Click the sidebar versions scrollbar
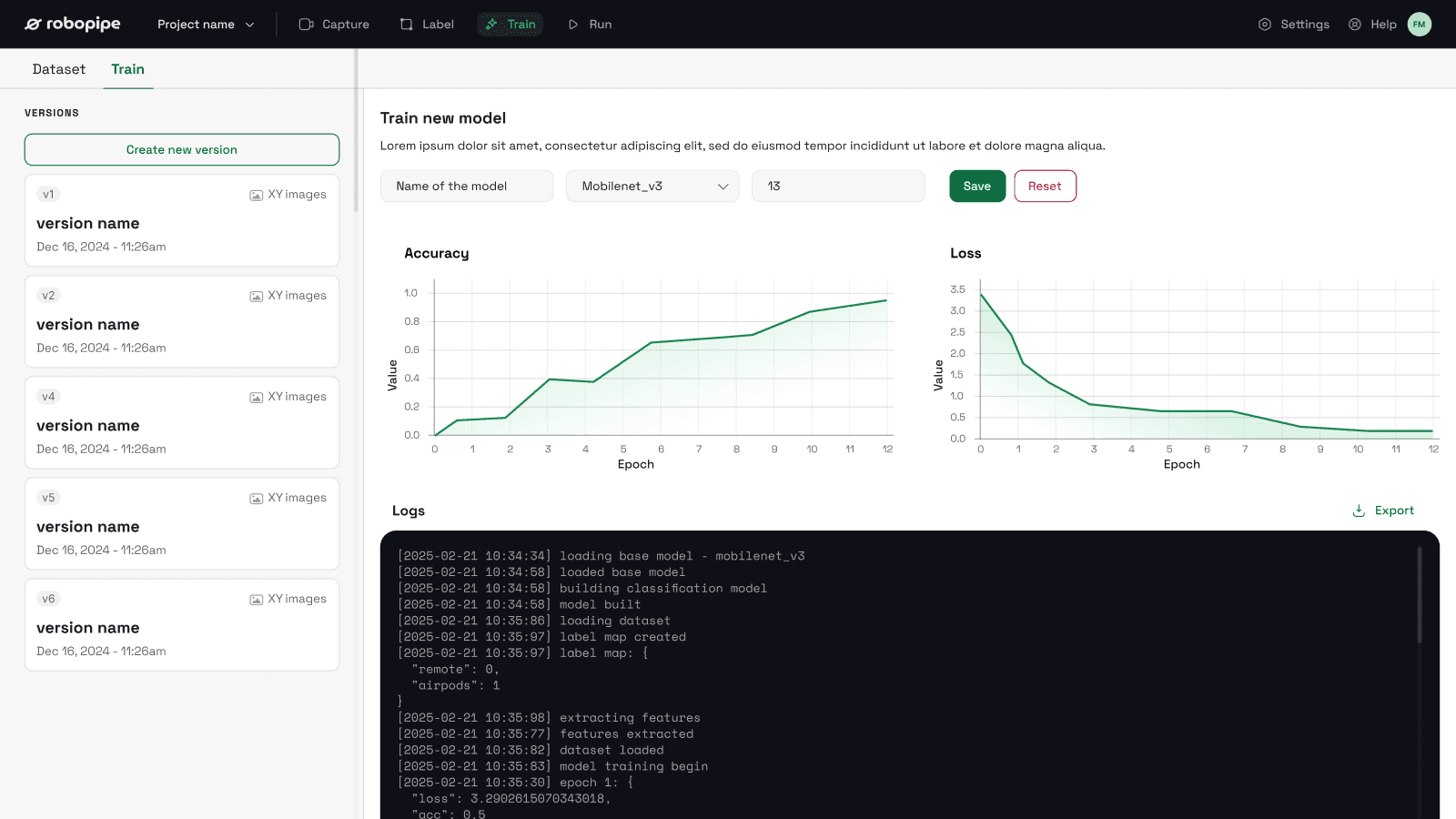This screenshot has height=819, width=1456. (356, 130)
